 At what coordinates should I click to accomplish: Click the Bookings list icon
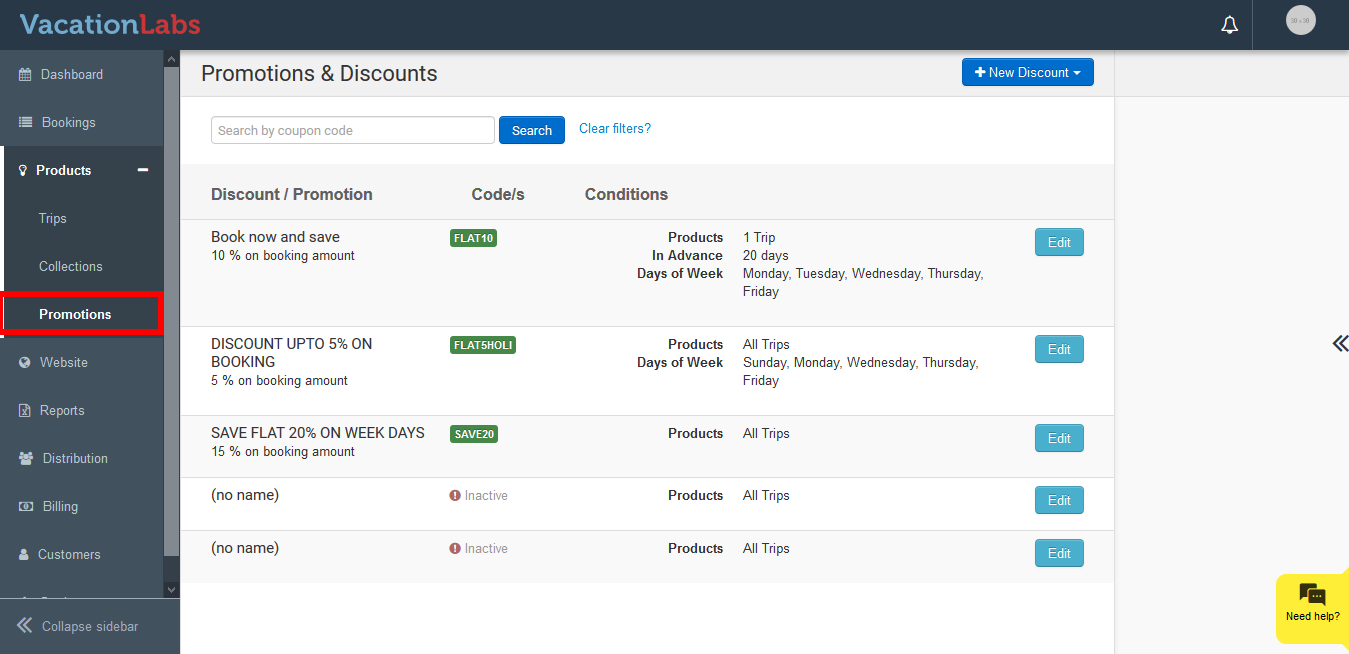point(26,123)
